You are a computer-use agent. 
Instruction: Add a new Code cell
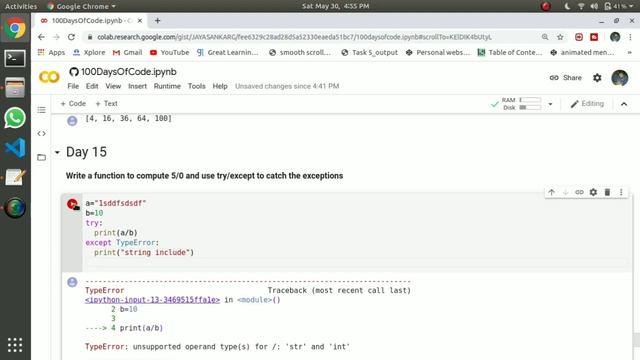tap(73, 104)
